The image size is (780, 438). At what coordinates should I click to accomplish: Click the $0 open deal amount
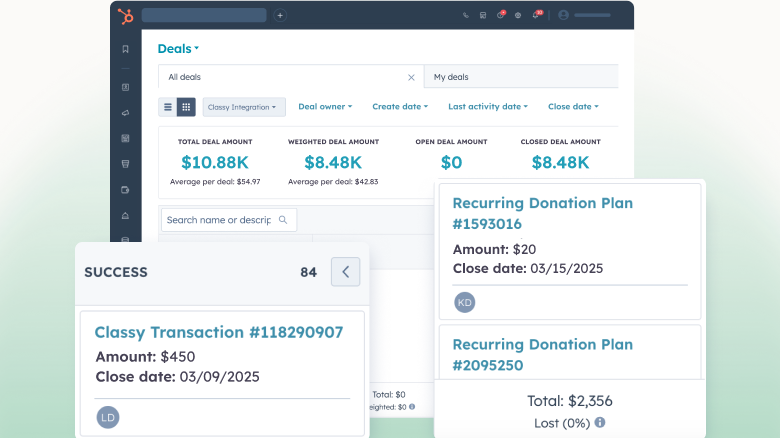[451, 162]
